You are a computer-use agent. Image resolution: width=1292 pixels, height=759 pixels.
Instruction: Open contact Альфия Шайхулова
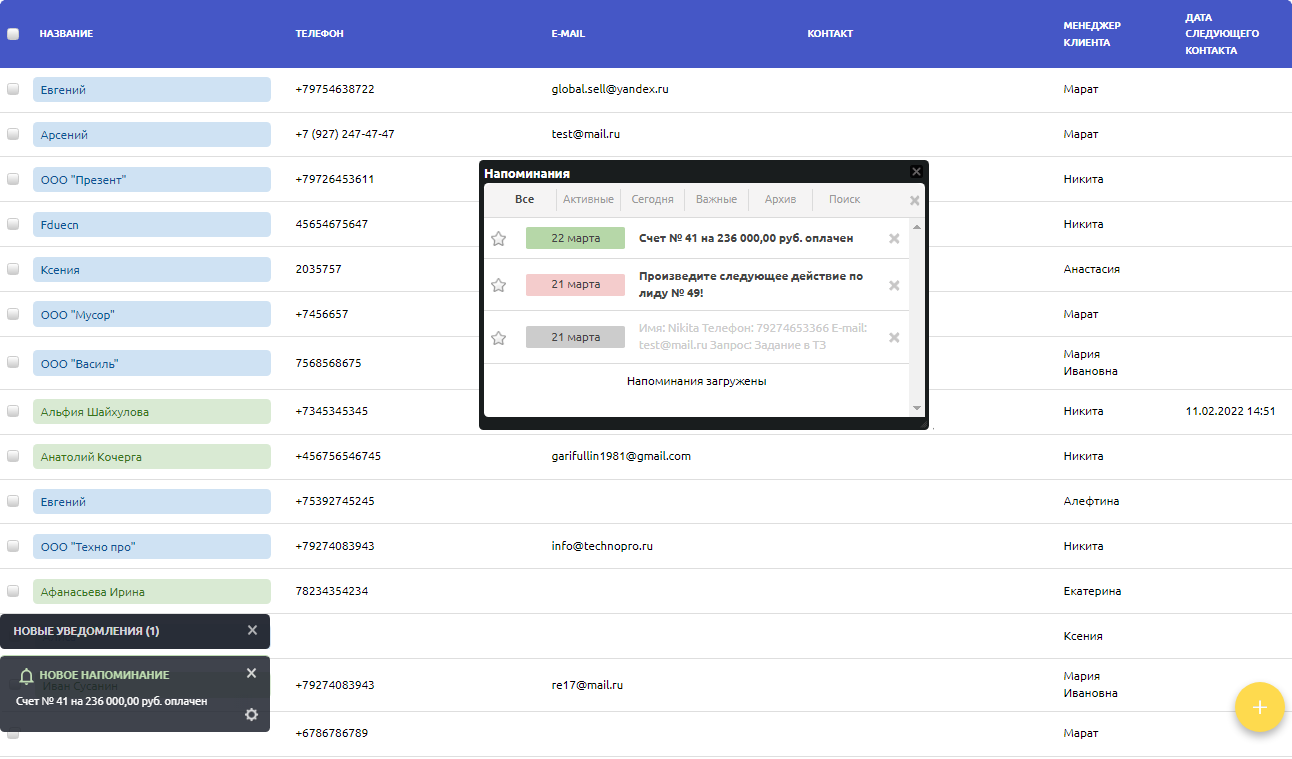tap(95, 412)
